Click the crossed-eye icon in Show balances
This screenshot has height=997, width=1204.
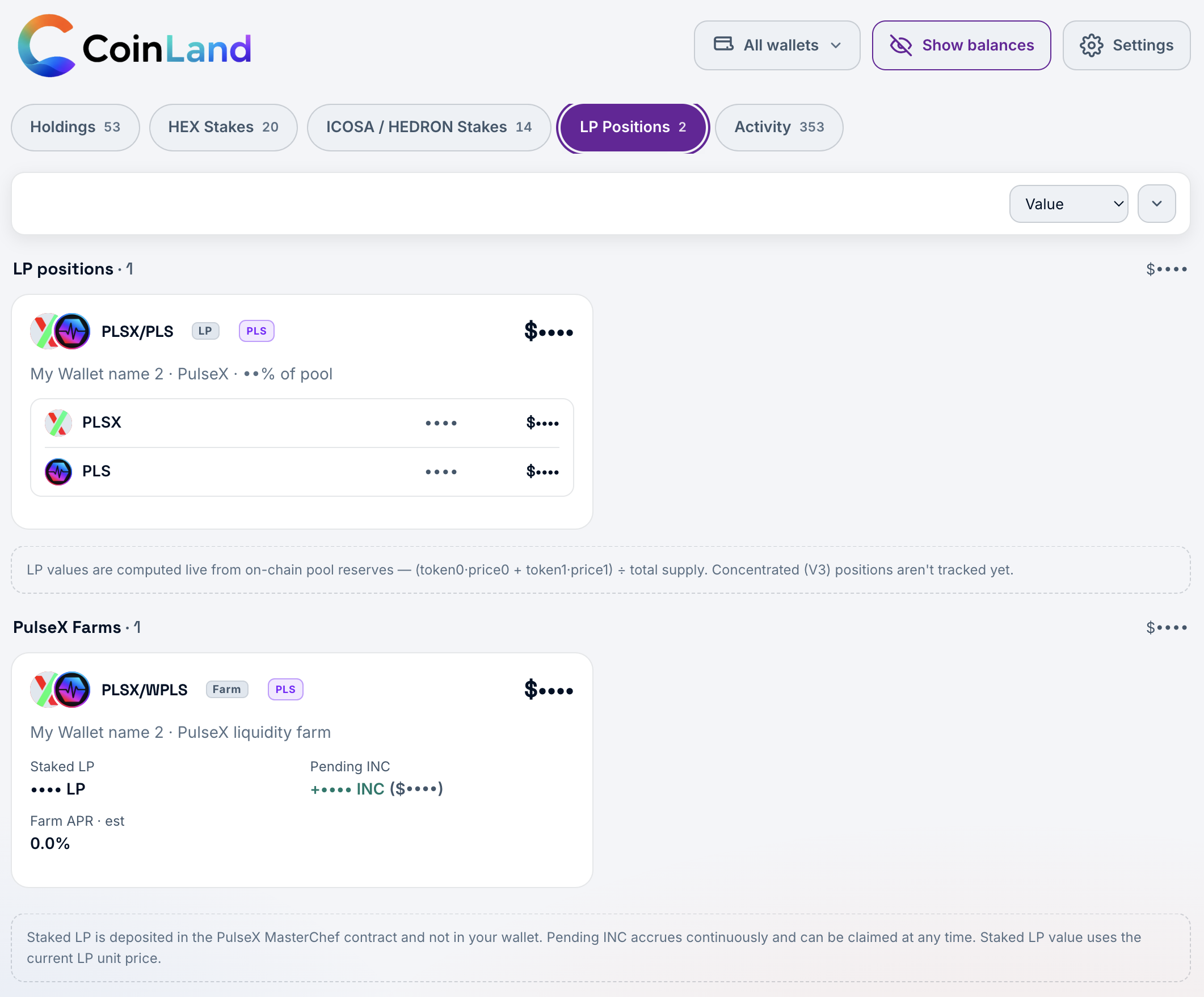click(x=900, y=45)
